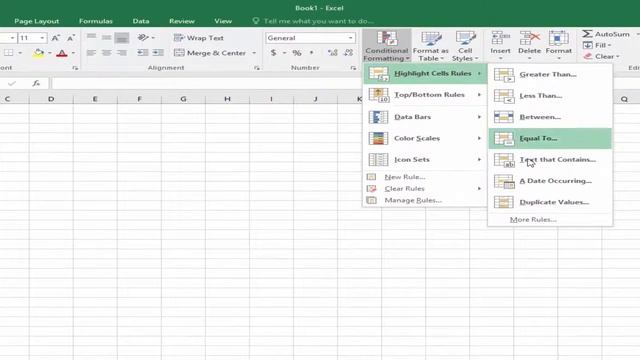Open Cell Styles gallery

pos(465,46)
